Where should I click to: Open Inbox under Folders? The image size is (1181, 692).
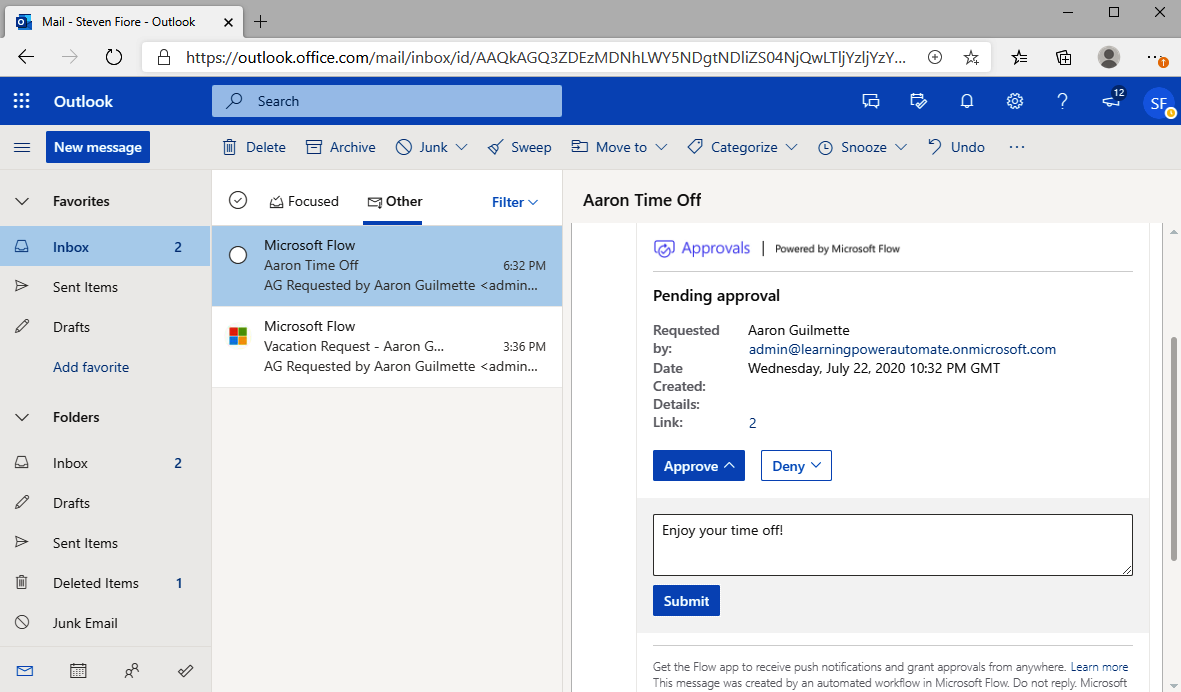105,463
